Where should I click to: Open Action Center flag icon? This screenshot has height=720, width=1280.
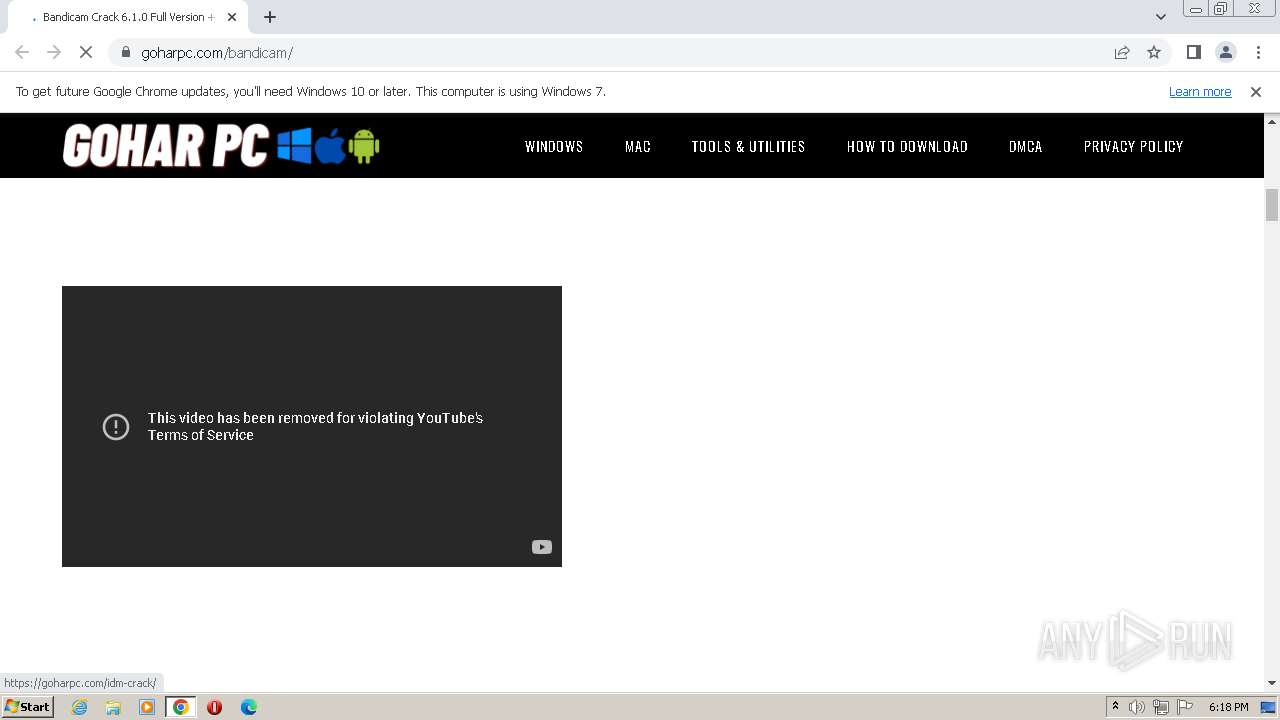click(x=1185, y=707)
